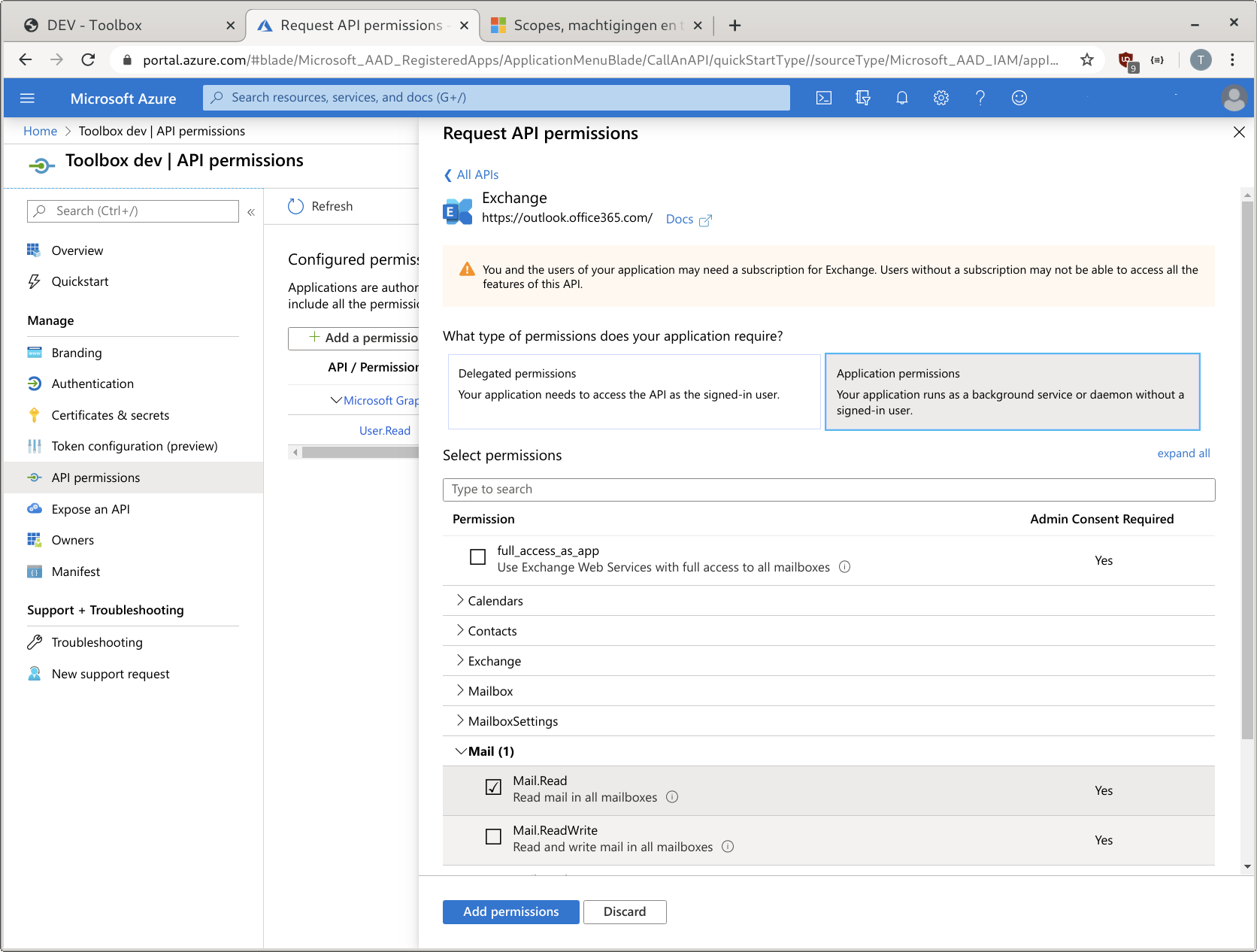Open portal settings gear
This screenshot has width=1257, height=952.
941,98
